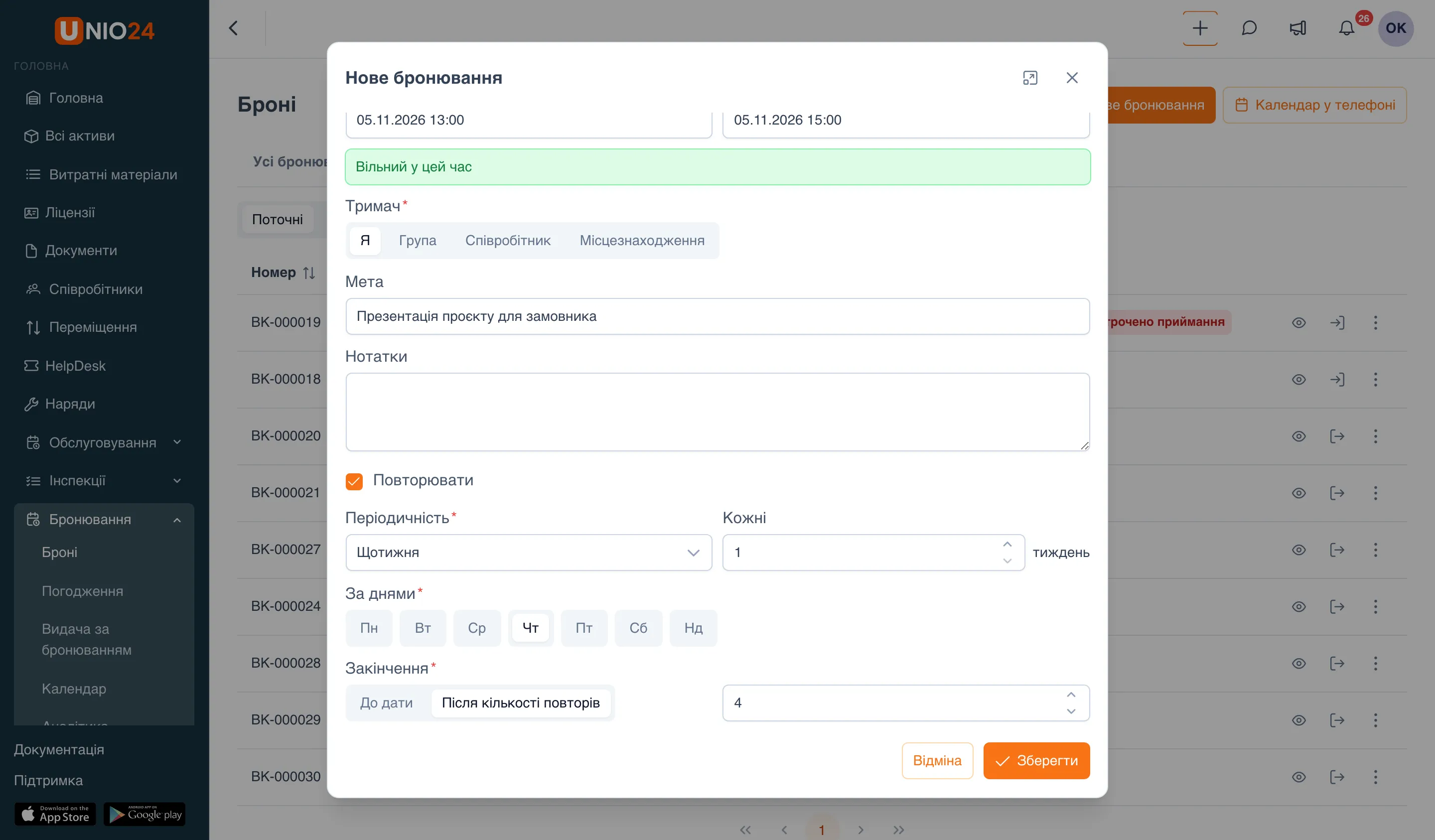Screen dimensions: 1435x840
Task: Click the Зберегти button
Action: pyautogui.click(x=1036, y=761)
